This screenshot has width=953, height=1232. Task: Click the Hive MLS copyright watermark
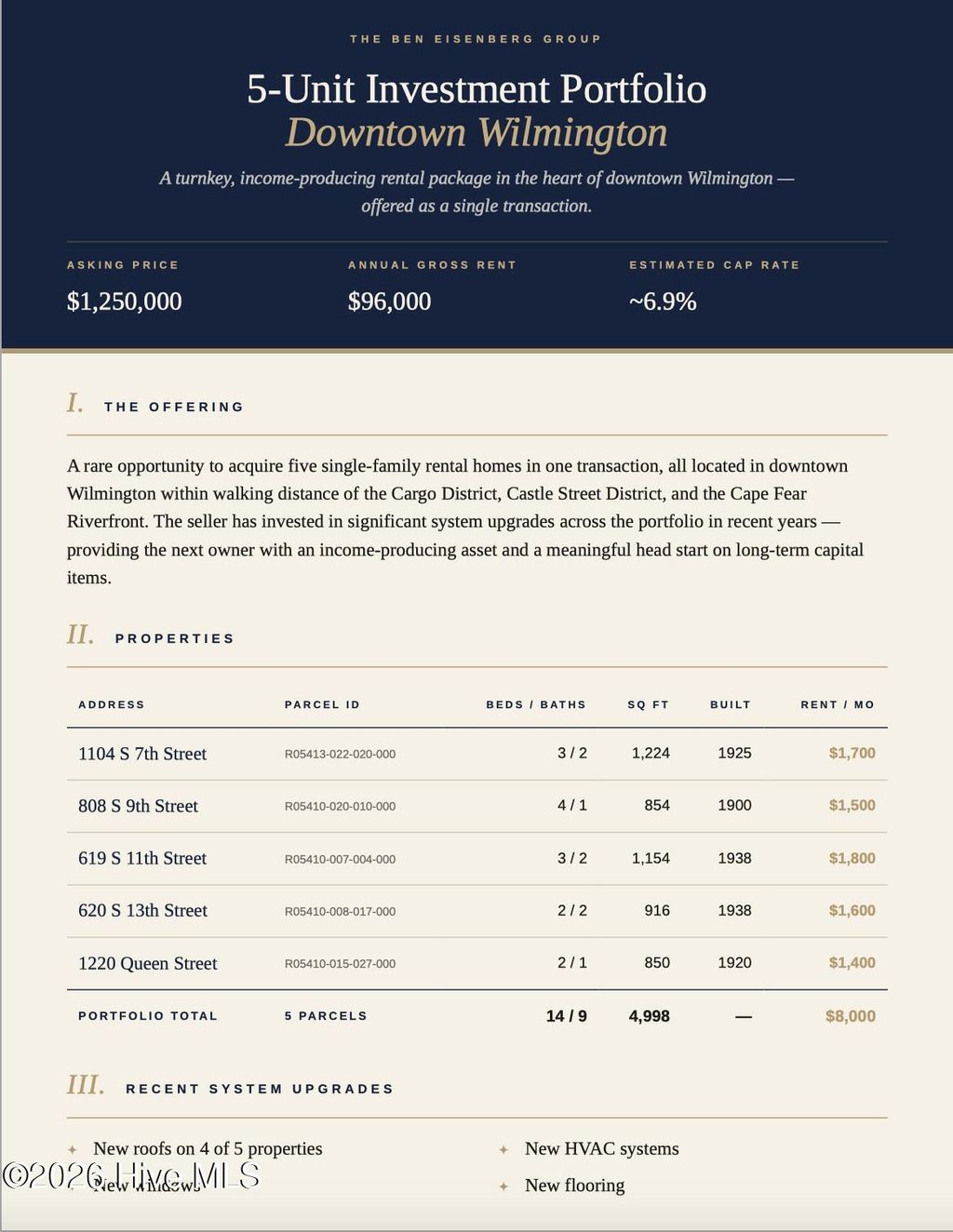coord(130,1175)
